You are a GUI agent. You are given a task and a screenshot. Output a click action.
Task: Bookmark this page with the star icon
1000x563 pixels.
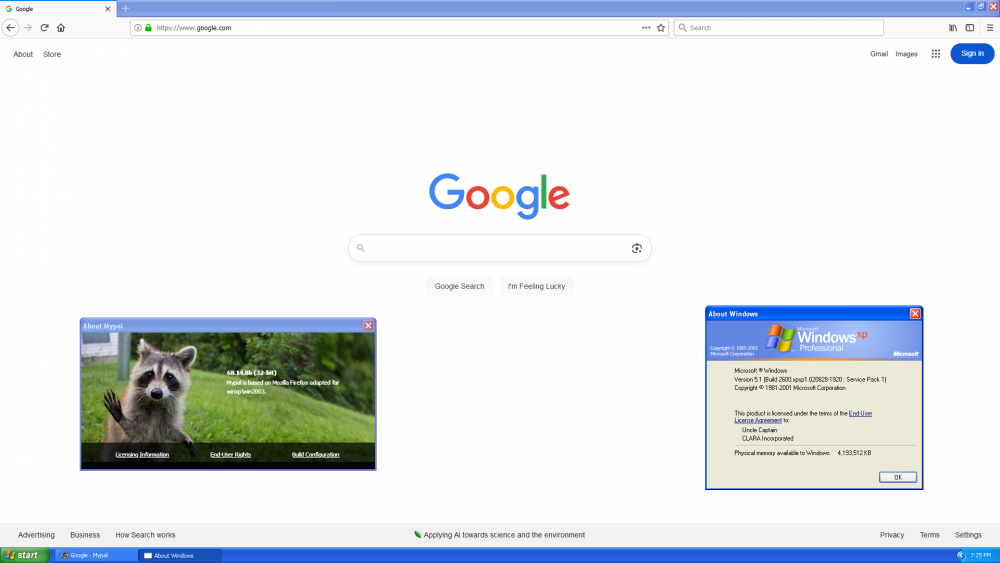(661, 28)
